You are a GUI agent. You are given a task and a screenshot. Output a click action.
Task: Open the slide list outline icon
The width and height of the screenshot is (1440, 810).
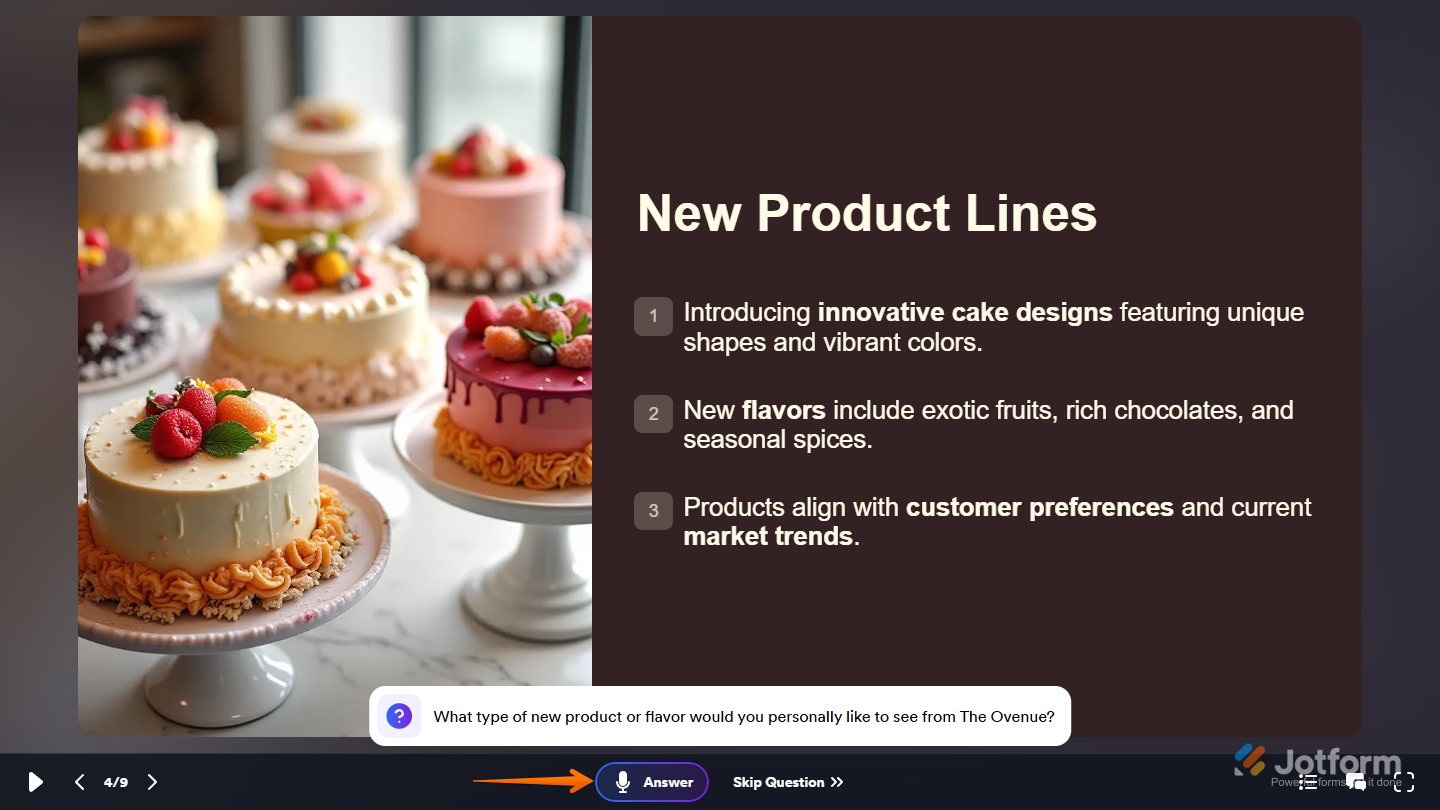coord(1308,782)
